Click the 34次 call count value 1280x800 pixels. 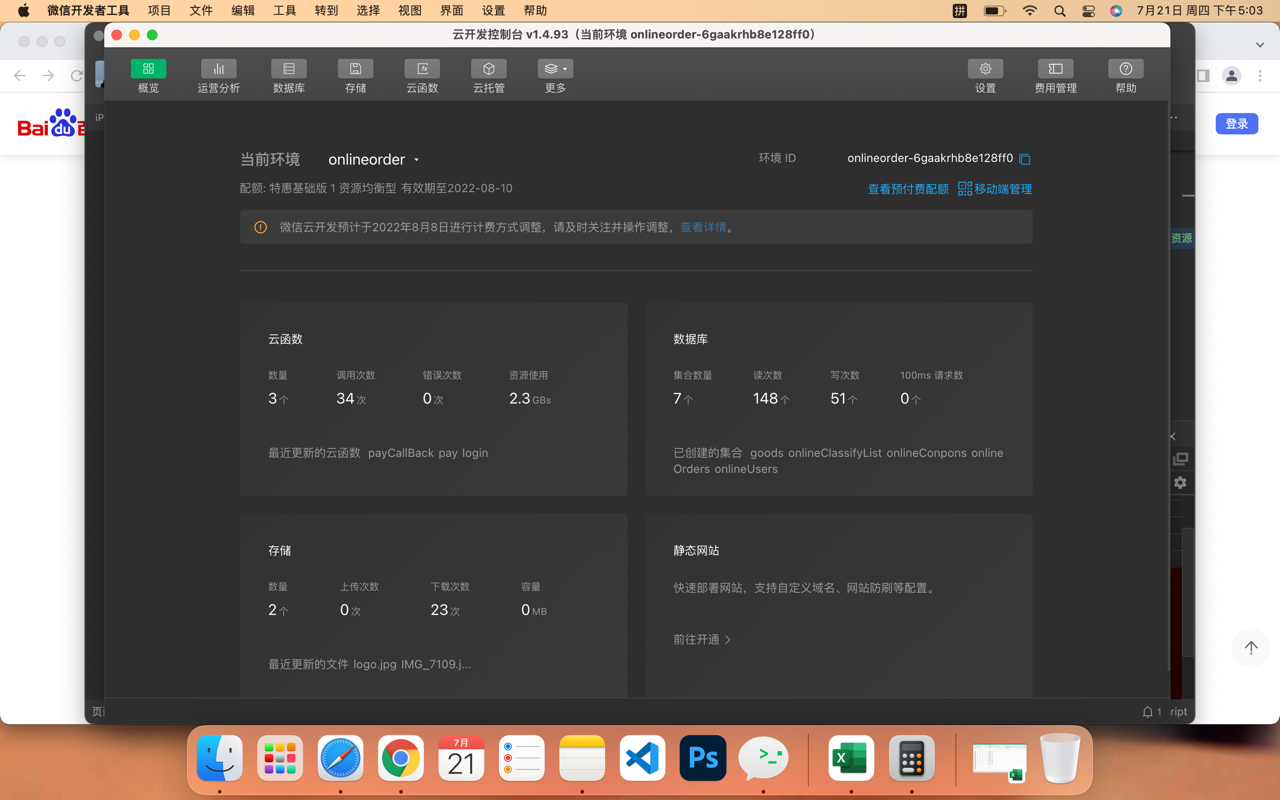pos(351,398)
